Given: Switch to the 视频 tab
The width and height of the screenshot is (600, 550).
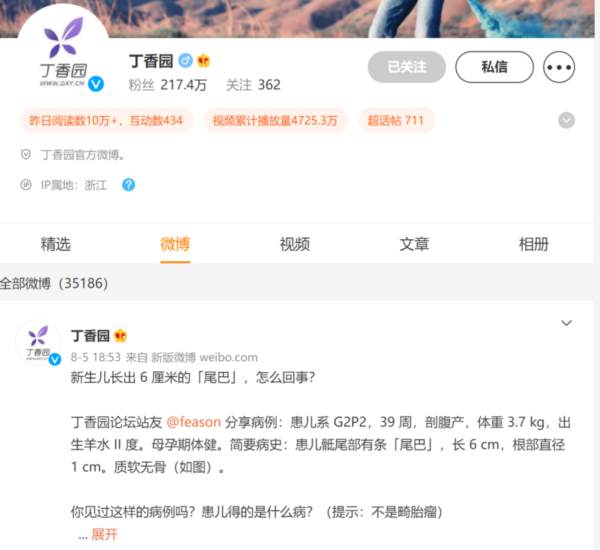Looking at the screenshot, I should pos(295,244).
